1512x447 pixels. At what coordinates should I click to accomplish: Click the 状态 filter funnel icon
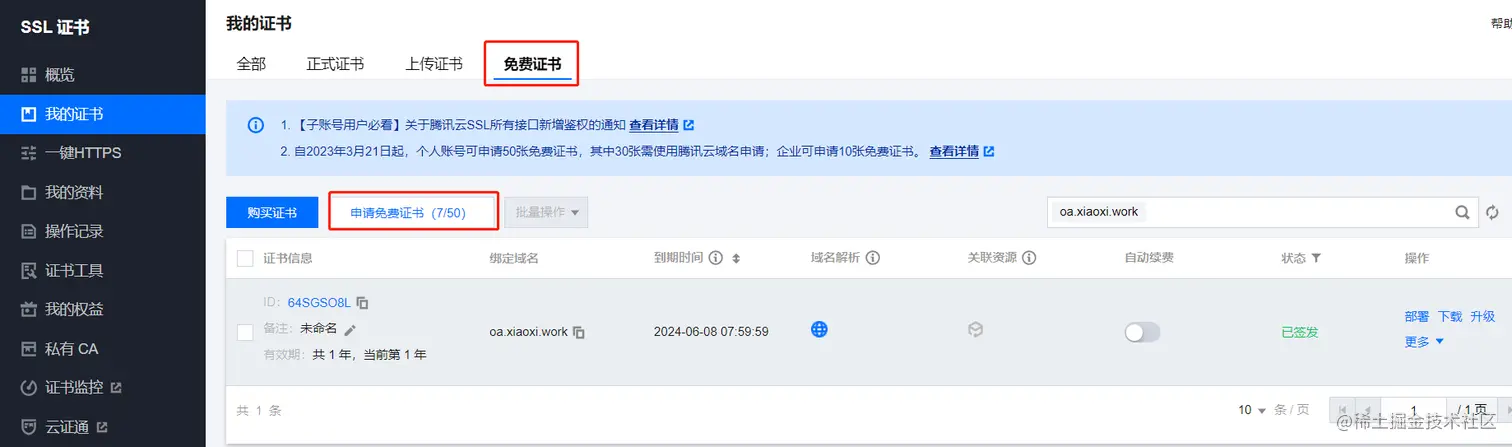tap(1316, 258)
